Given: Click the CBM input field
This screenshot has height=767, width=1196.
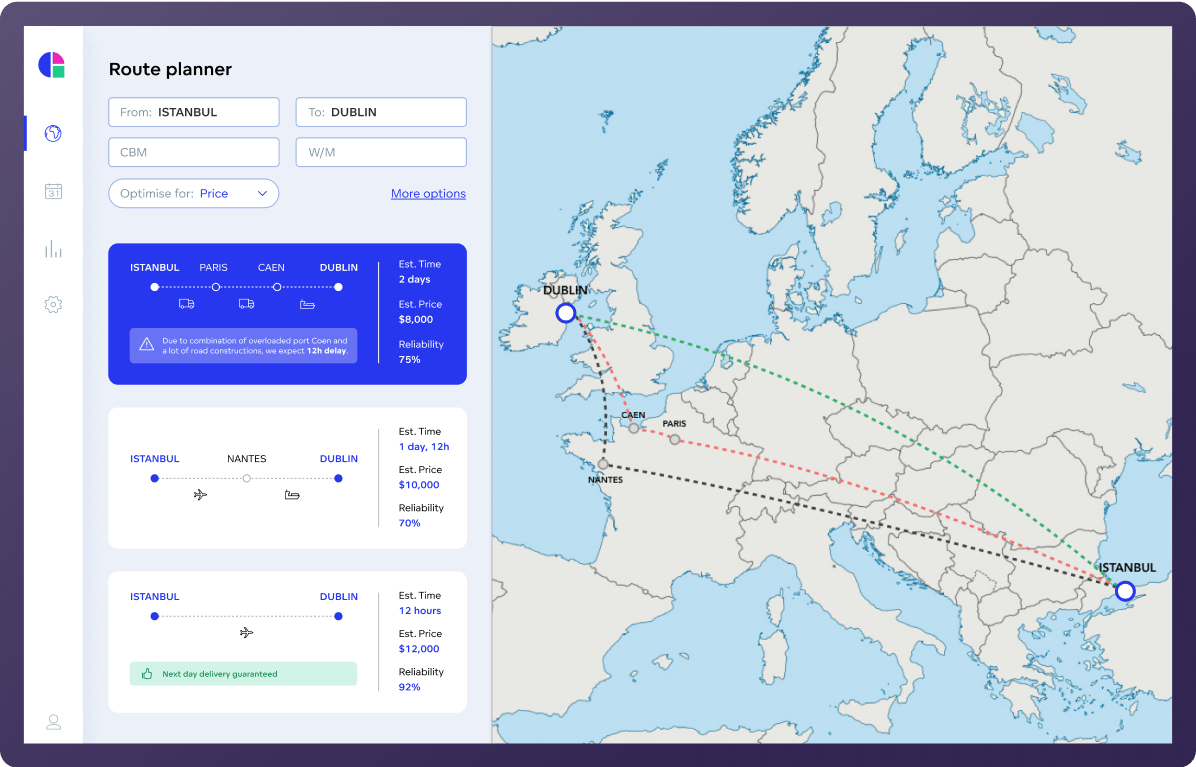Looking at the screenshot, I should click(x=193, y=152).
